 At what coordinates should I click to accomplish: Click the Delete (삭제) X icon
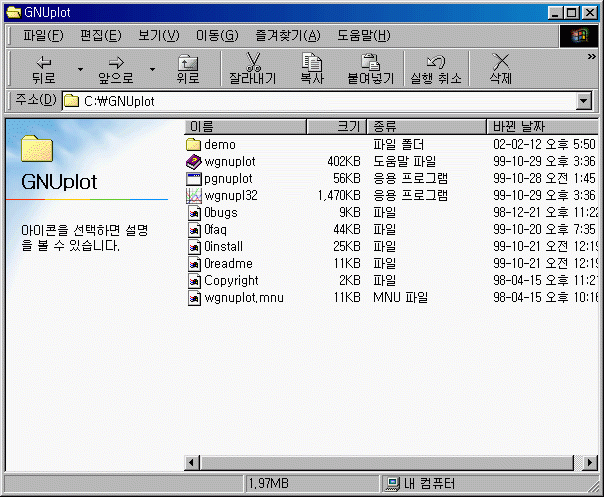point(501,62)
